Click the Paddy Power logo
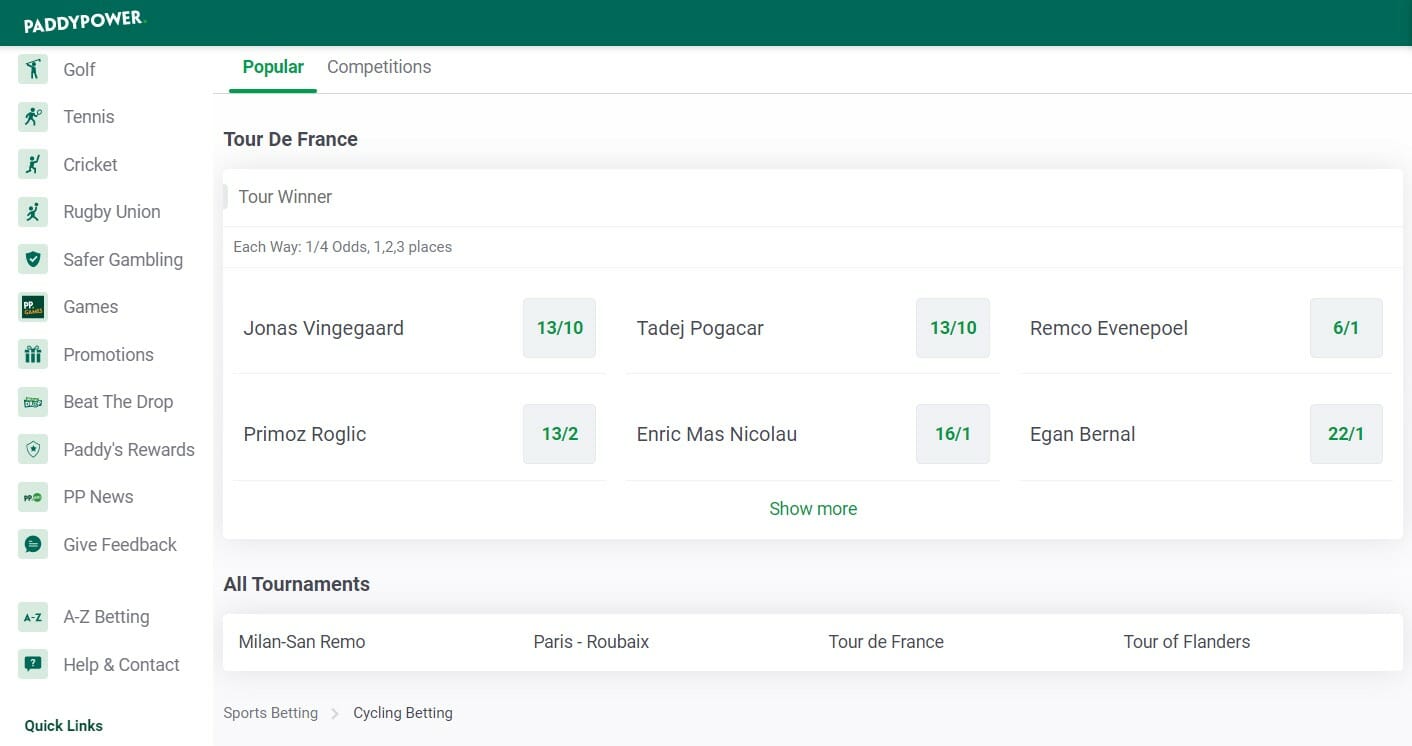The width and height of the screenshot is (1412, 746). click(x=84, y=21)
